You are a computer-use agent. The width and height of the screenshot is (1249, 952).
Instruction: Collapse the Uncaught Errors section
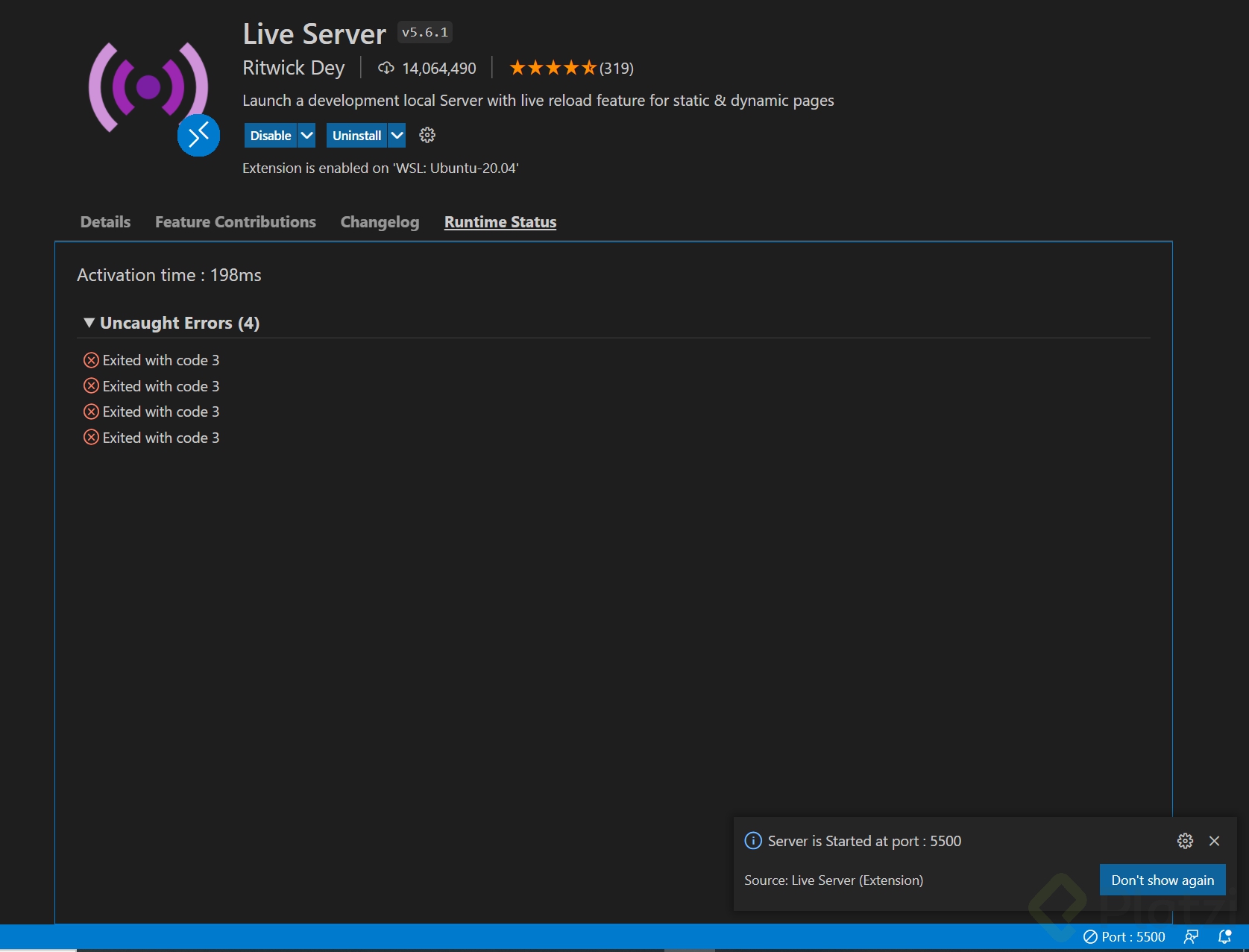pyautogui.click(x=89, y=323)
